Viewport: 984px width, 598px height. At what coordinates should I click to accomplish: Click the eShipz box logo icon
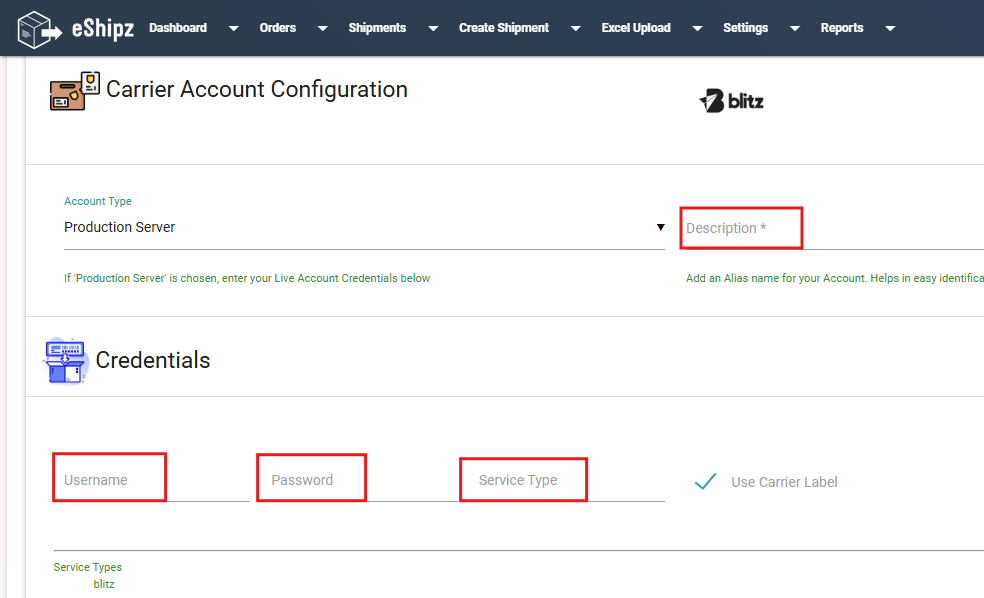(x=40, y=29)
